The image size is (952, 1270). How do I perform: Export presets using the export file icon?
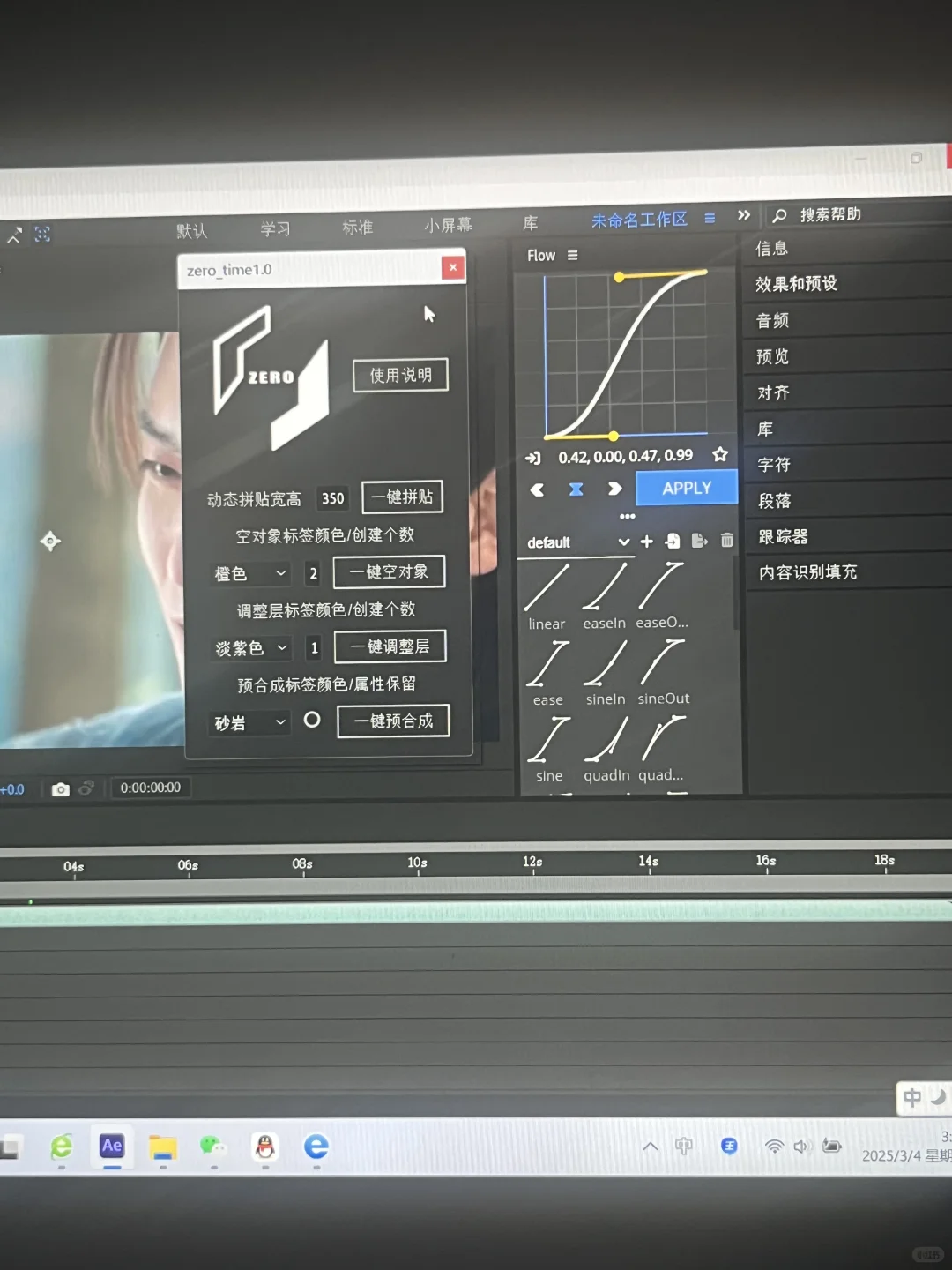(699, 540)
